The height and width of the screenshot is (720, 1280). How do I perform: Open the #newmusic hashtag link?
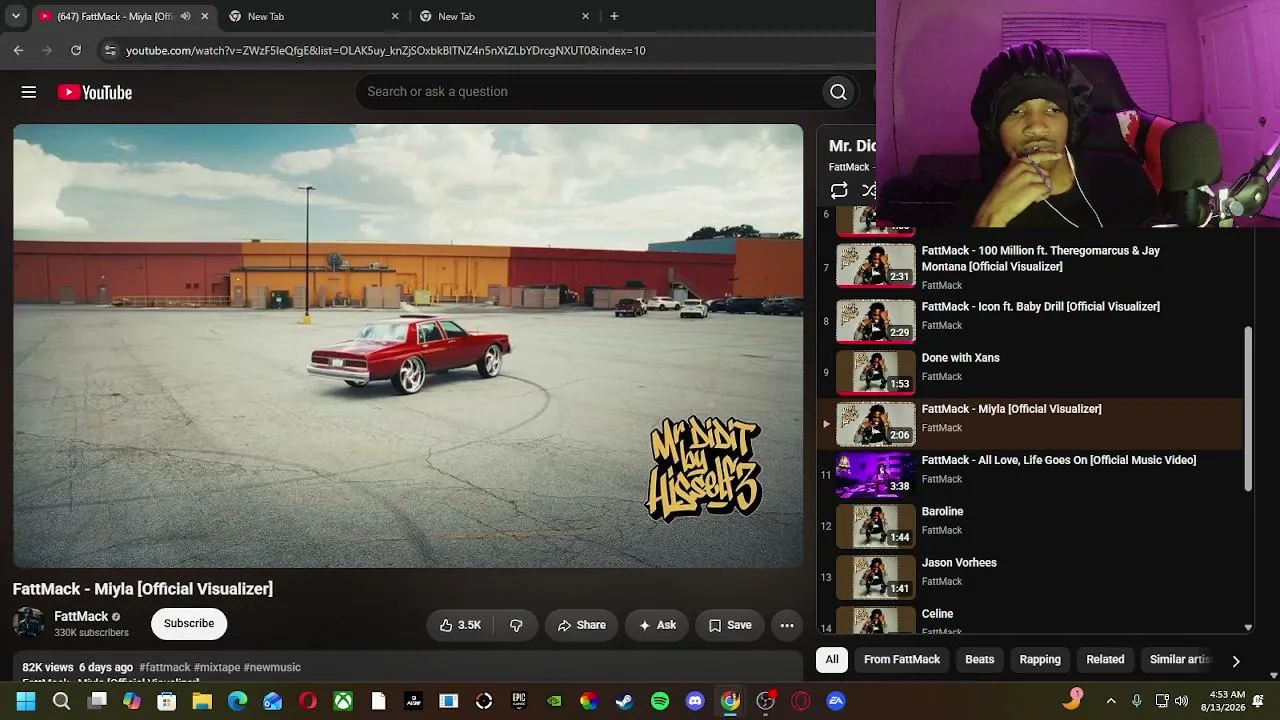pos(272,667)
